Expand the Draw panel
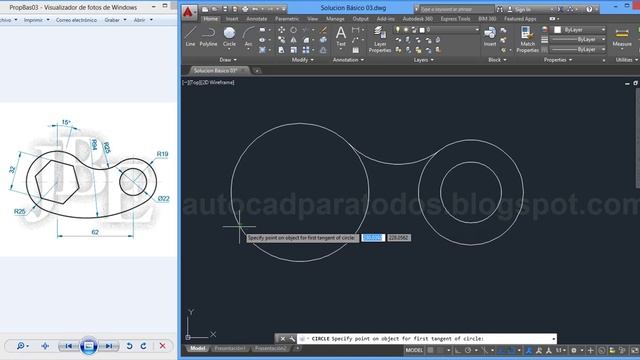The height and width of the screenshot is (360, 640). point(228,60)
